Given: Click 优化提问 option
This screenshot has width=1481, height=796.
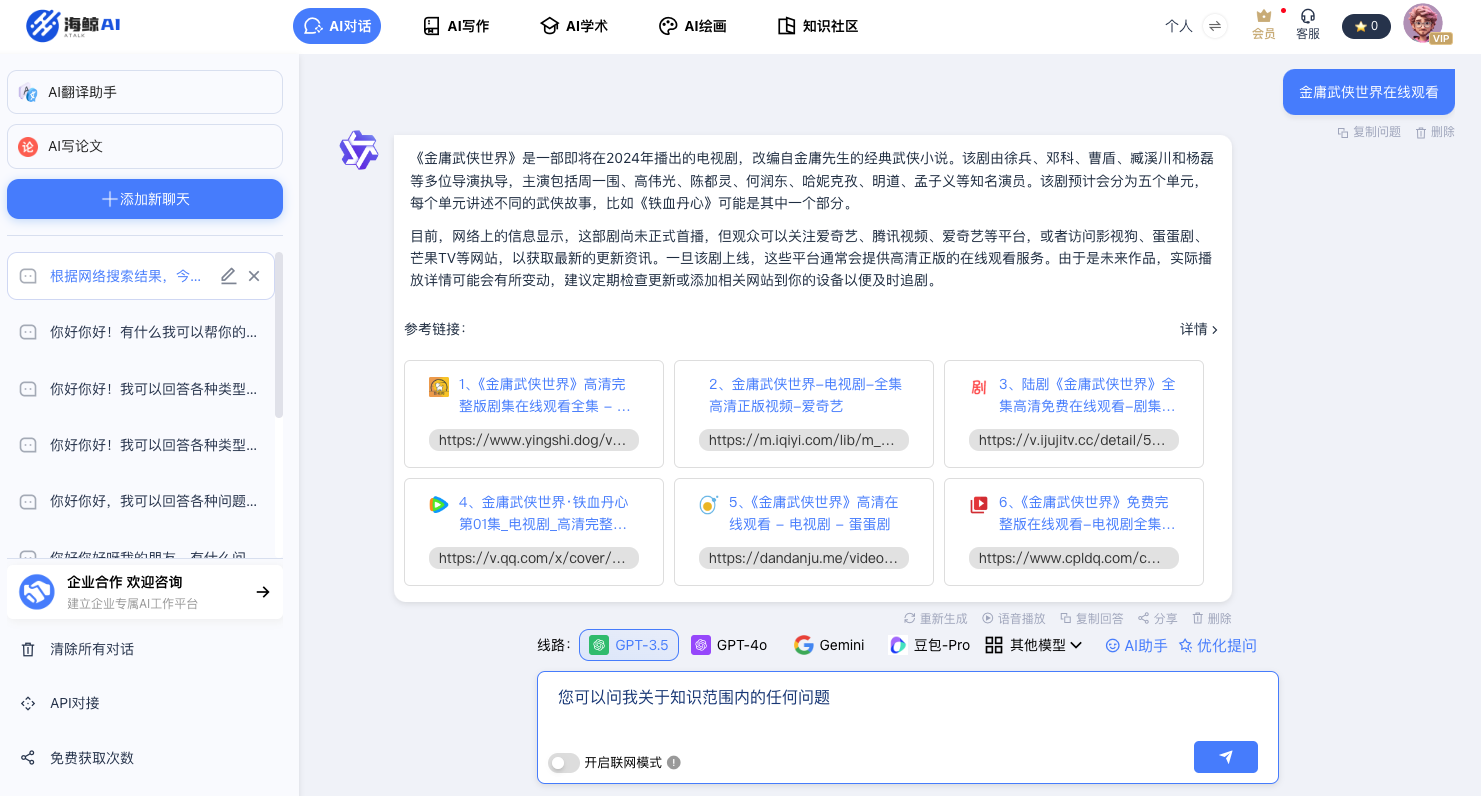Looking at the screenshot, I should pos(1217,646).
